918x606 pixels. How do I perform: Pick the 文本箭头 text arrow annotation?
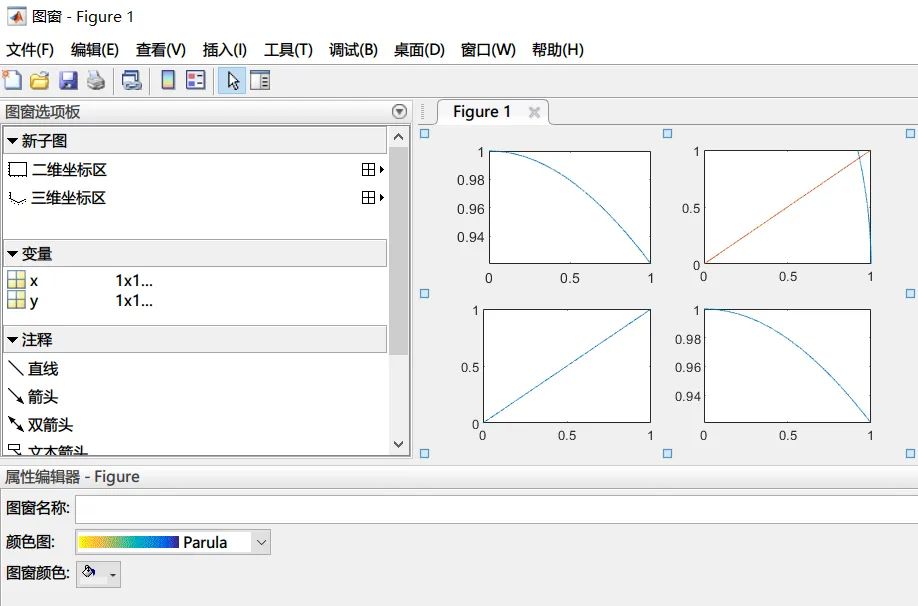click(47, 450)
